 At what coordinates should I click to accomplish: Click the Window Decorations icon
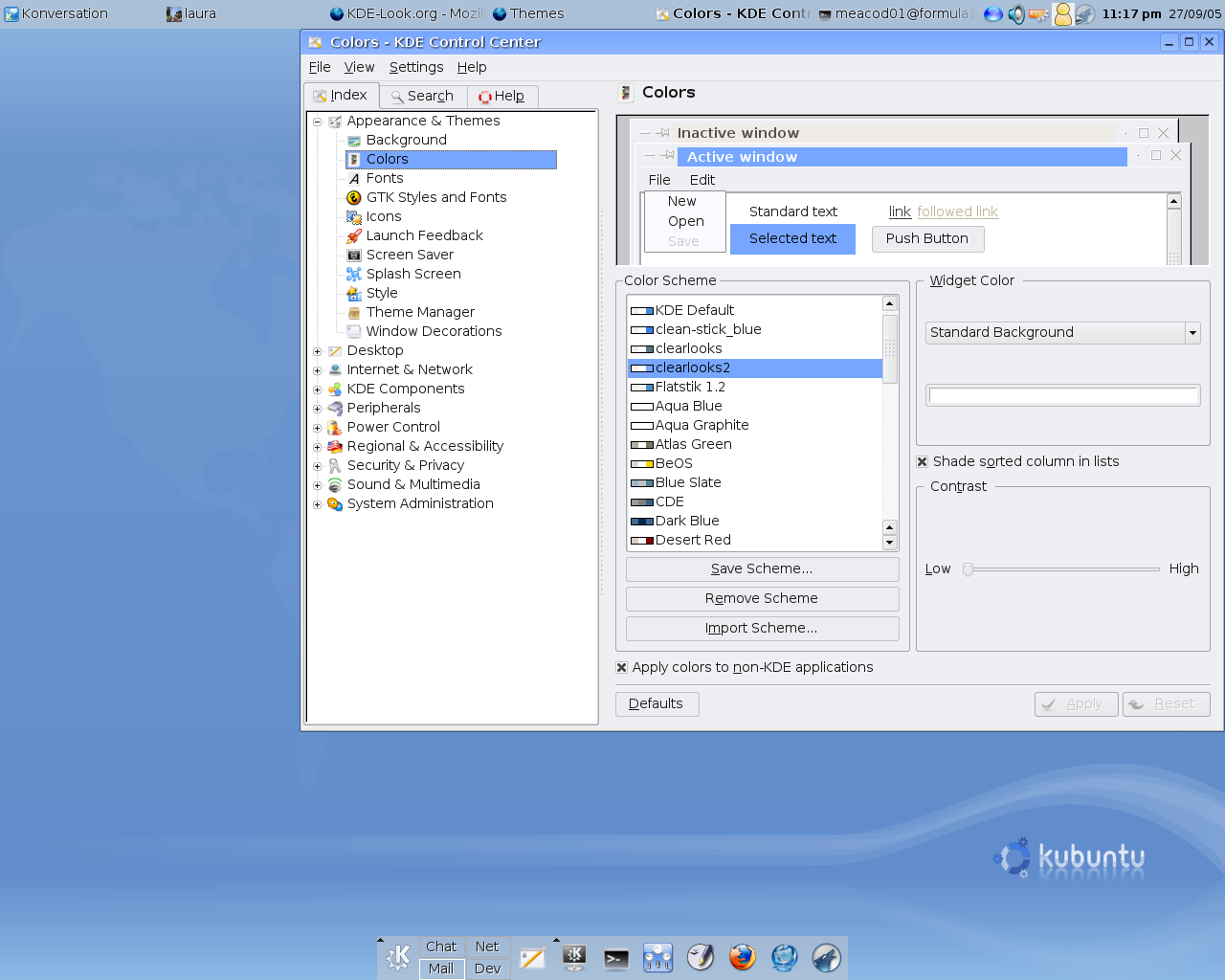pyautogui.click(x=354, y=331)
